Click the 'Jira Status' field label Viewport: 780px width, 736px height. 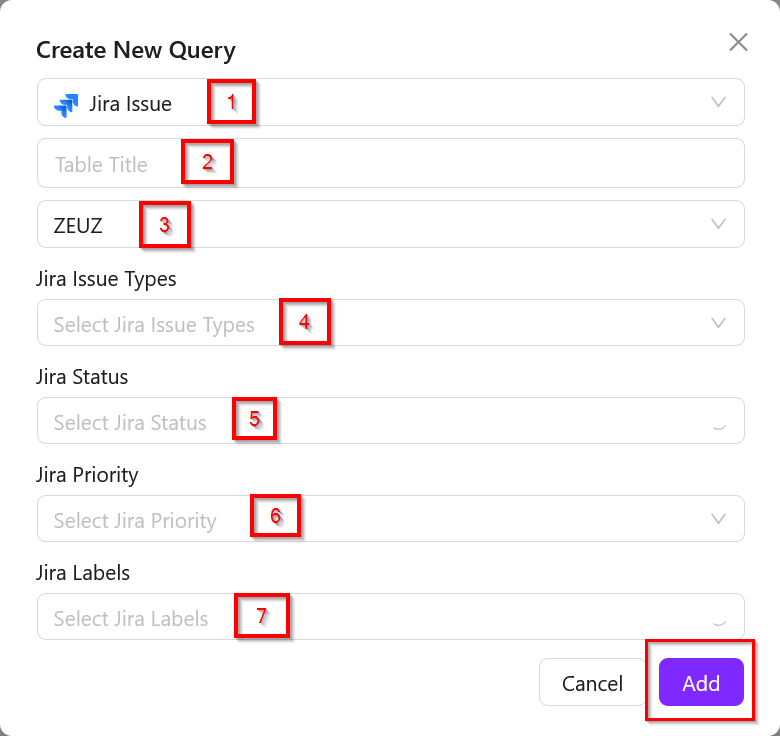click(x=82, y=377)
